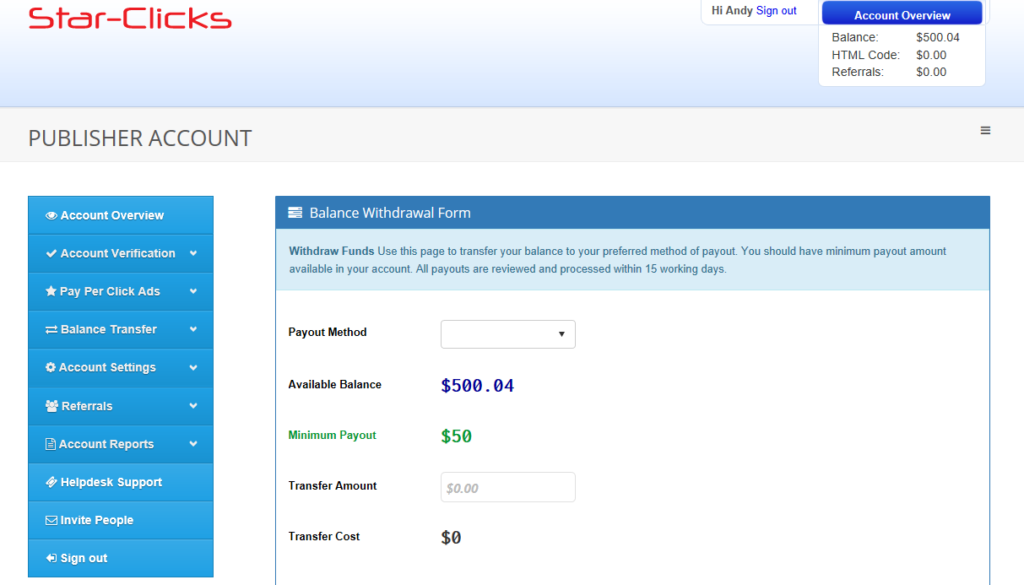Click the document icon for Account Reports
Screen dimensions: 1024x585
(x=51, y=444)
